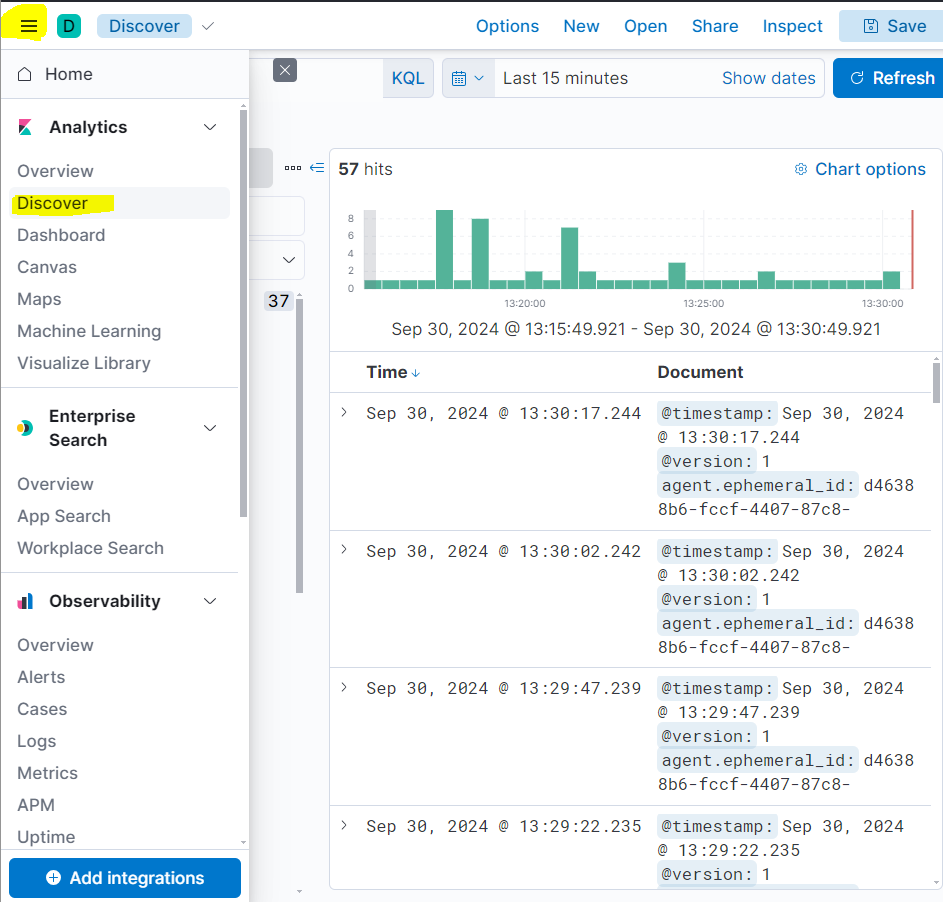Click the Document column header
The width and height of the screenshot is (943, 902).
(x=700, y=372)
